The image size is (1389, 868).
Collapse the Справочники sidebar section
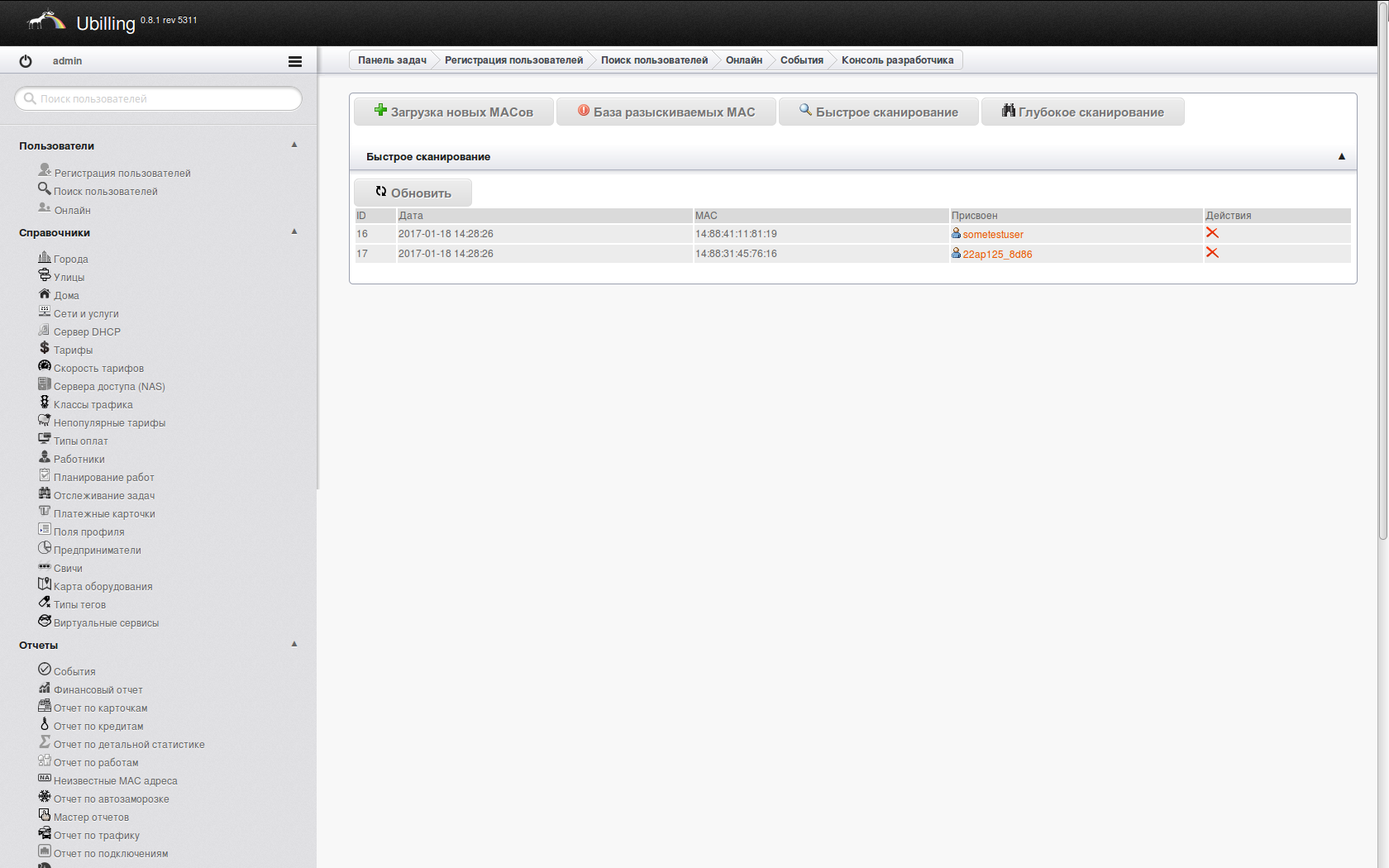(294, 231)
